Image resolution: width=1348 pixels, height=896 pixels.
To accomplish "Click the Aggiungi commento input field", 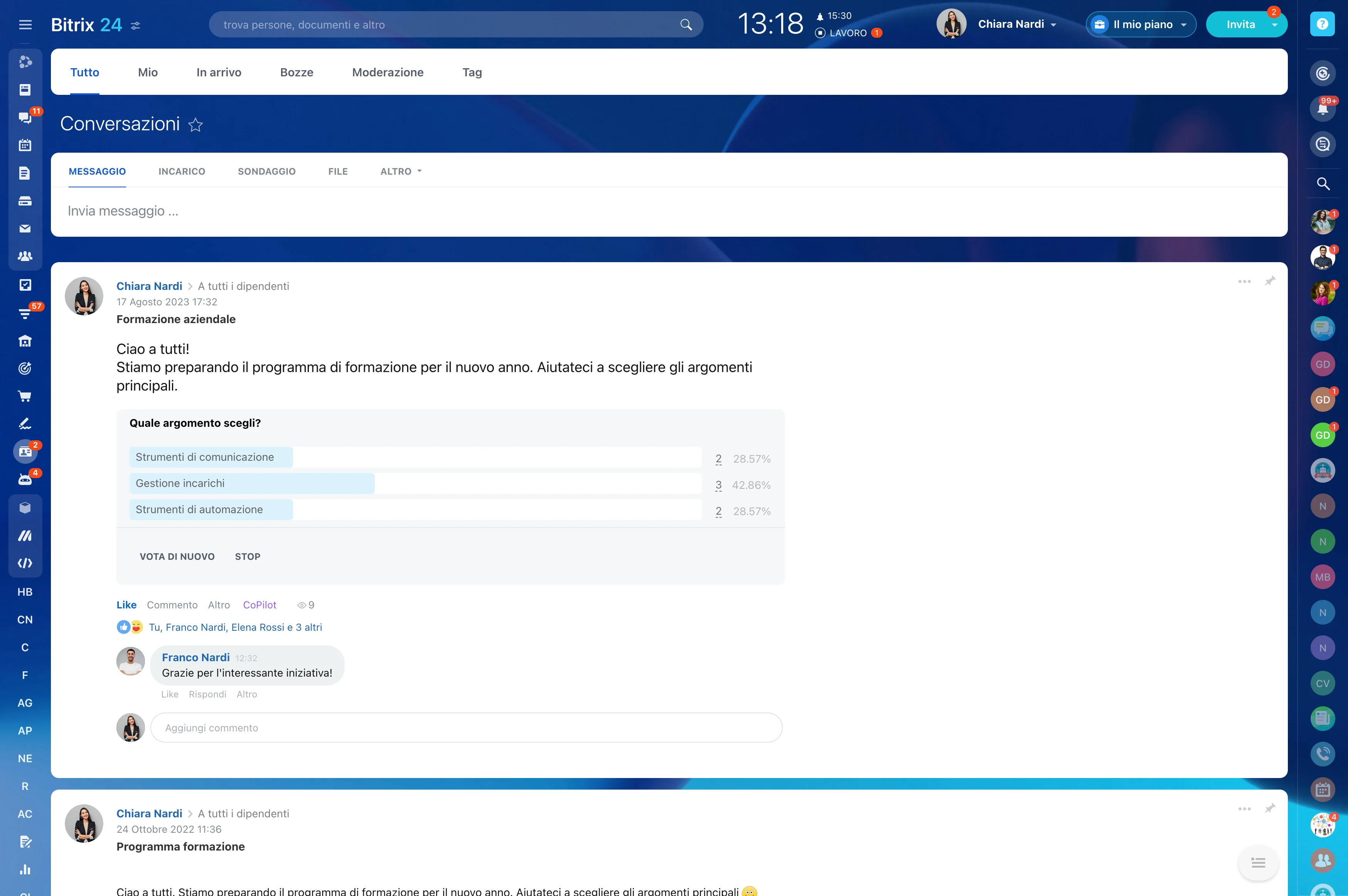I will click(466, 728).
